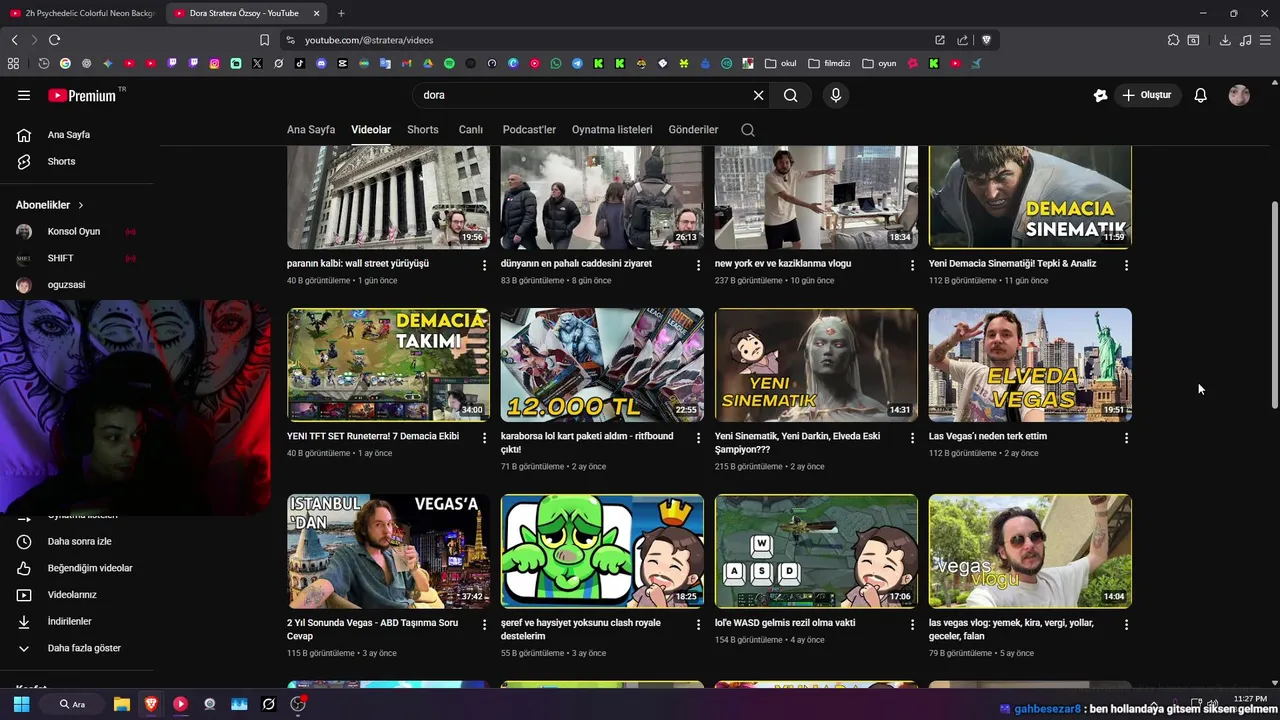Screen dimensions: 1280x720
Task: Bookmark this page icon in address bar
Action: 264,40
